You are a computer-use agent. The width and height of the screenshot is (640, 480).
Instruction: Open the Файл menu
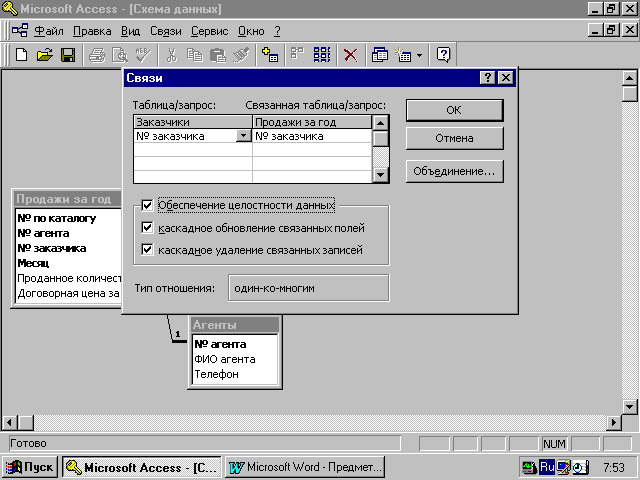[x=49, y=31]
